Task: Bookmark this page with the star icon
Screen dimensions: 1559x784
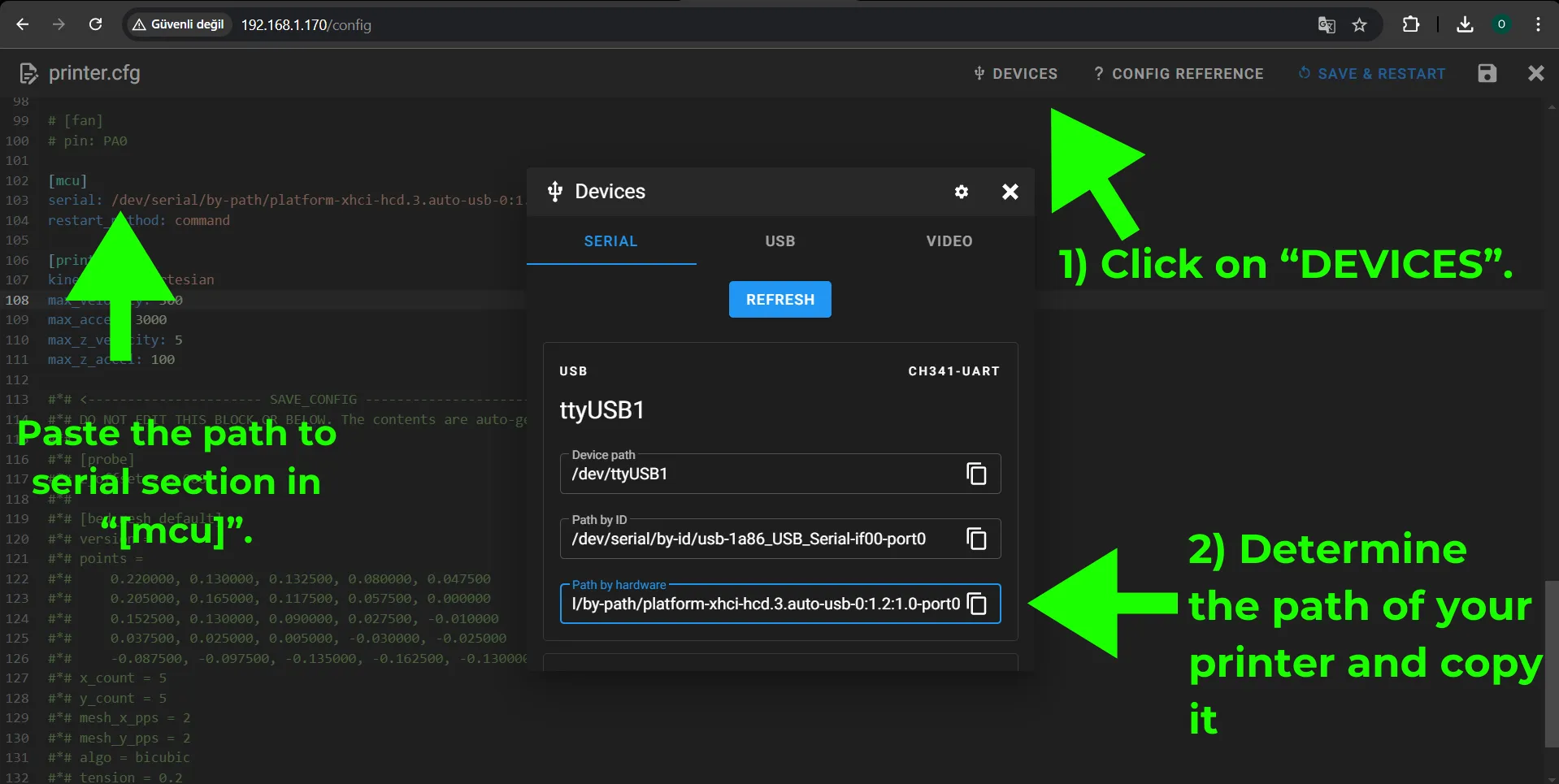Action: 1360,25
